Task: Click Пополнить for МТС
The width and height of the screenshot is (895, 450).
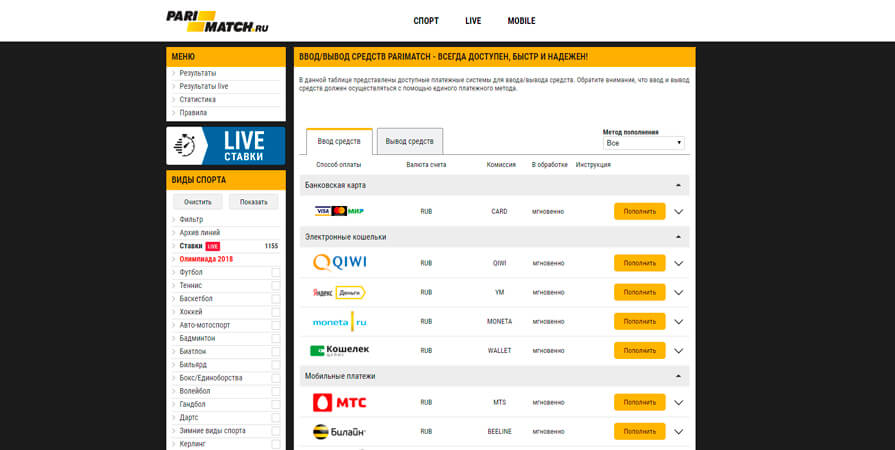Action: (640, 403)
